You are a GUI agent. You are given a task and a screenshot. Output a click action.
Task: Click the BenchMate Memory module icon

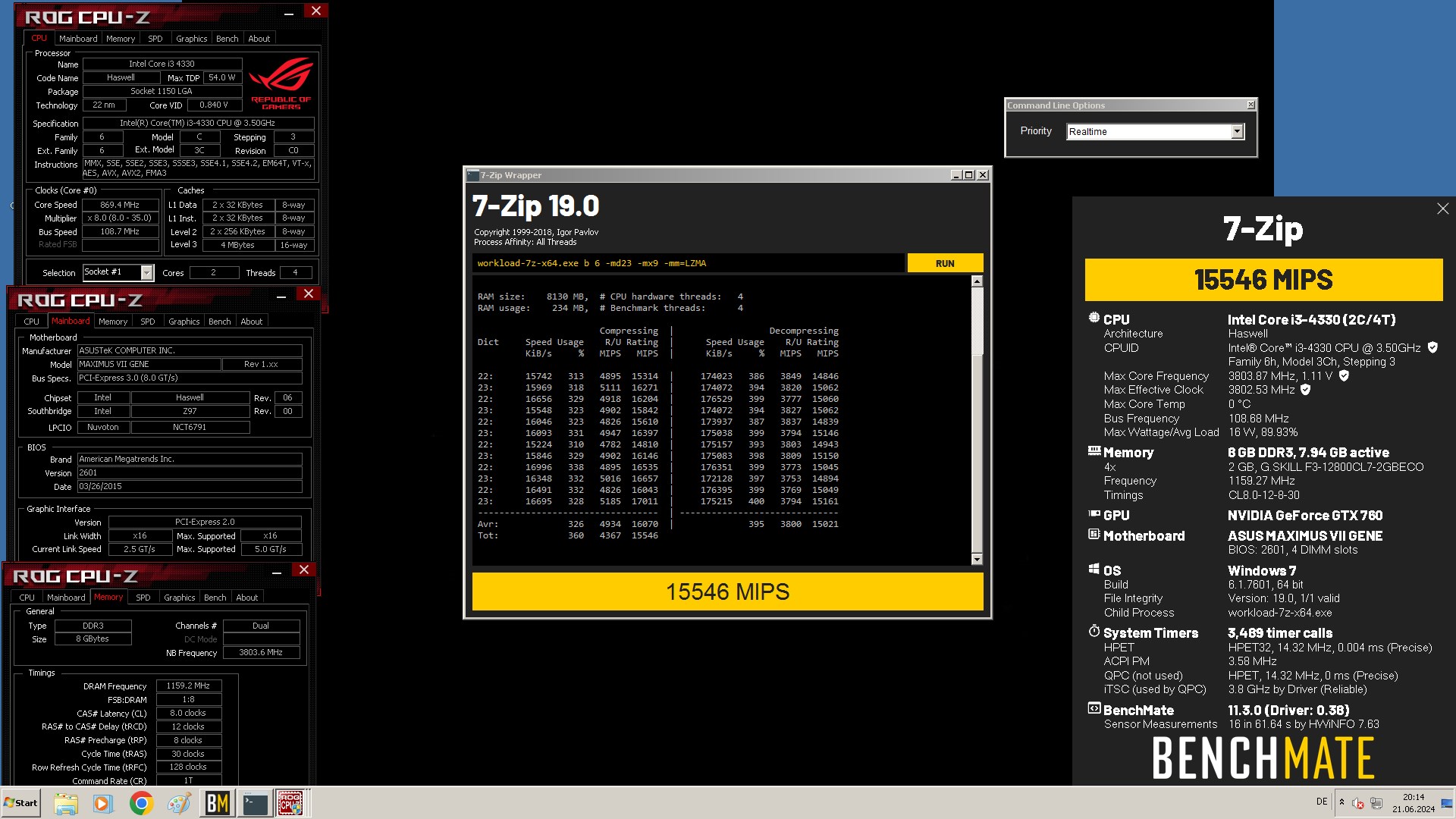click(1094, 451)
